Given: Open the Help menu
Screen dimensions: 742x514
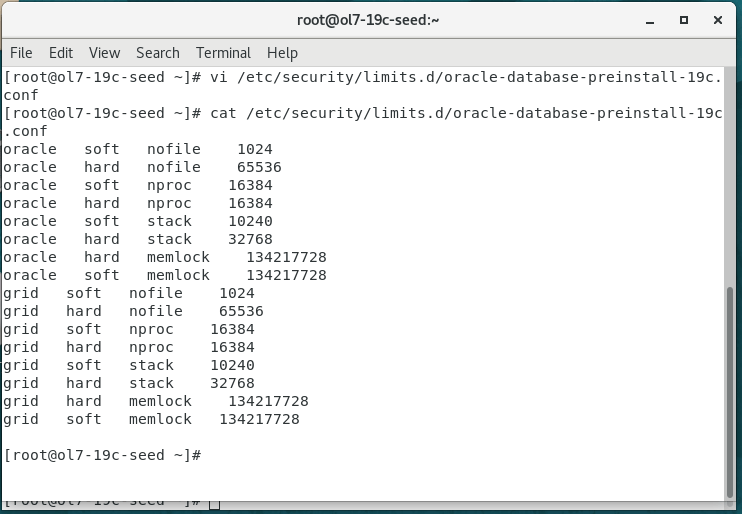Looking at the screenshot, I should pos(282,53).
